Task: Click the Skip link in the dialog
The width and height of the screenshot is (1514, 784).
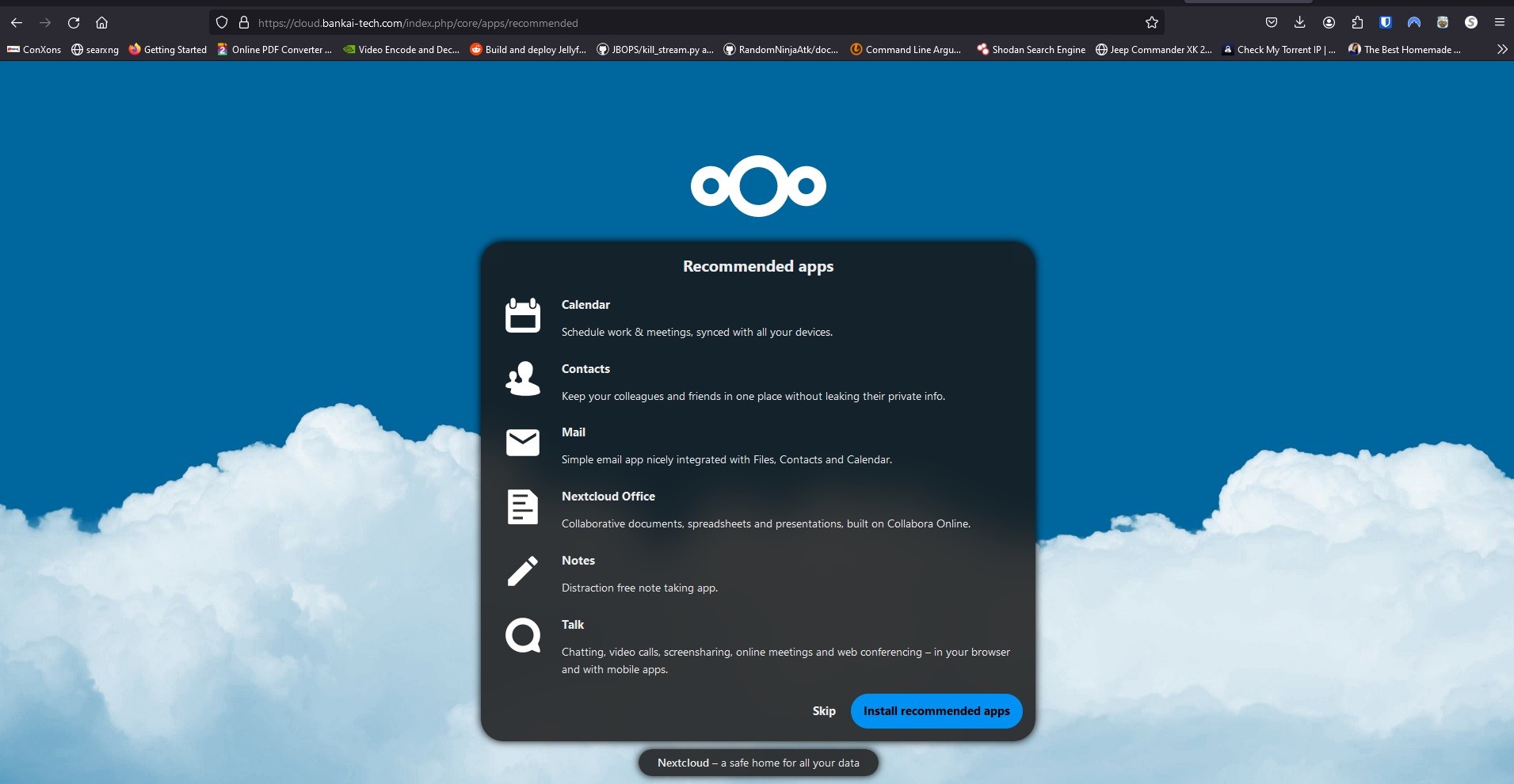Action: 824,710
